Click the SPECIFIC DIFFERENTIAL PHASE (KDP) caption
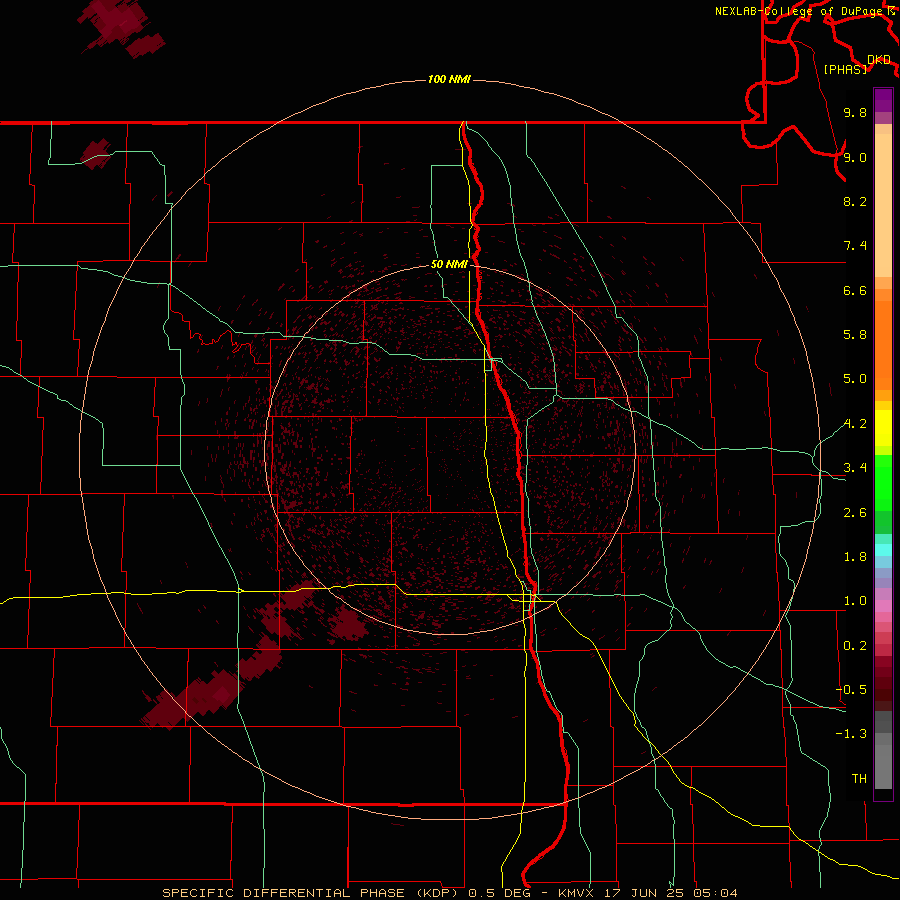The image size is (900, 900). [311, 893]
